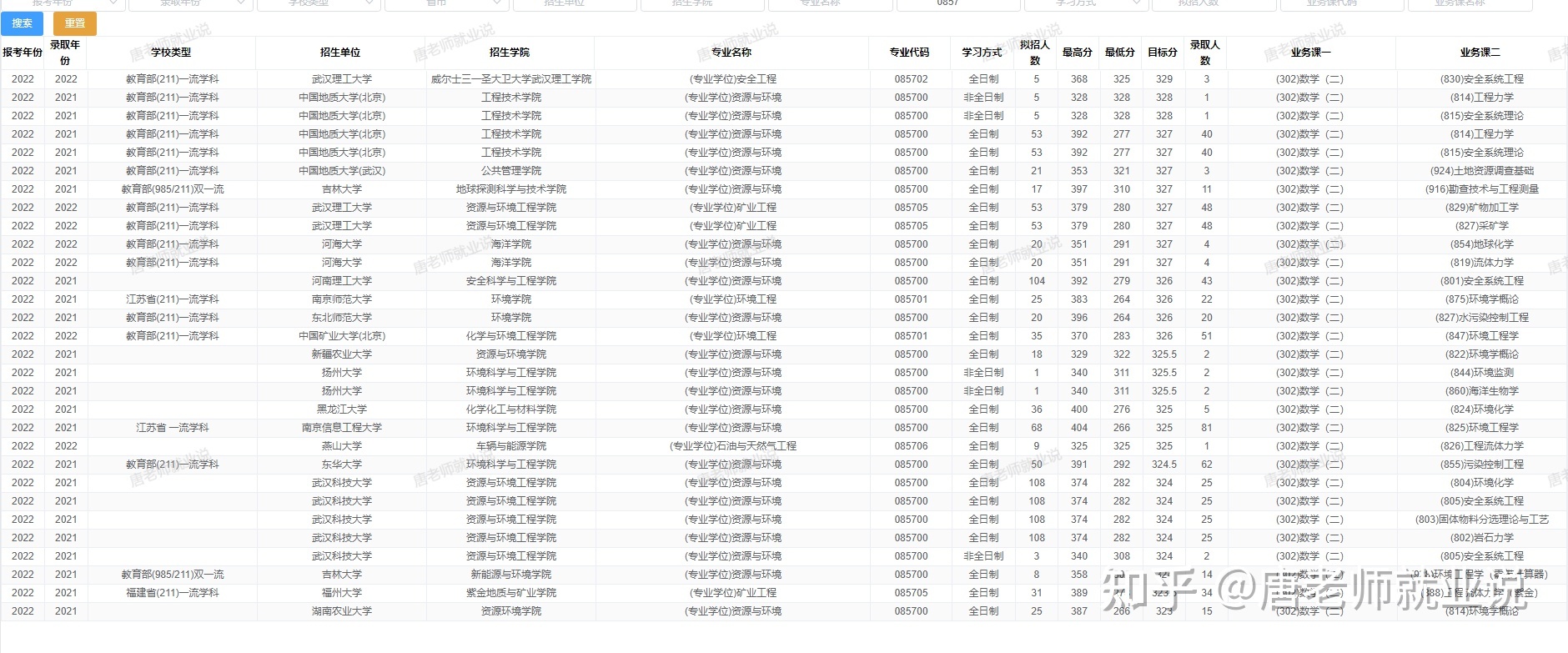Select the cell 威尔士三一圣大卫大学武汉理工学院
Image resolution: width=1568 pixels, height=653 pixels.
tap(511, 79)
